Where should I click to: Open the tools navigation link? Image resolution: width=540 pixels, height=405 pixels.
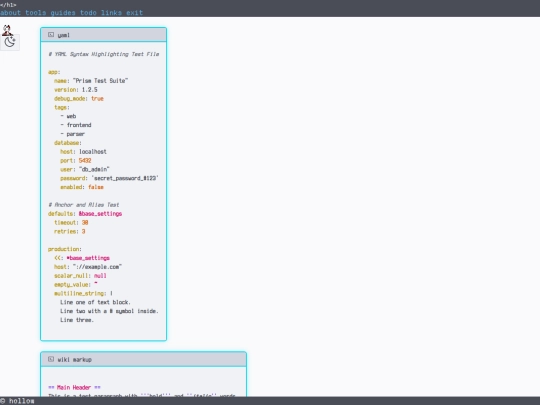pos(36,13)
